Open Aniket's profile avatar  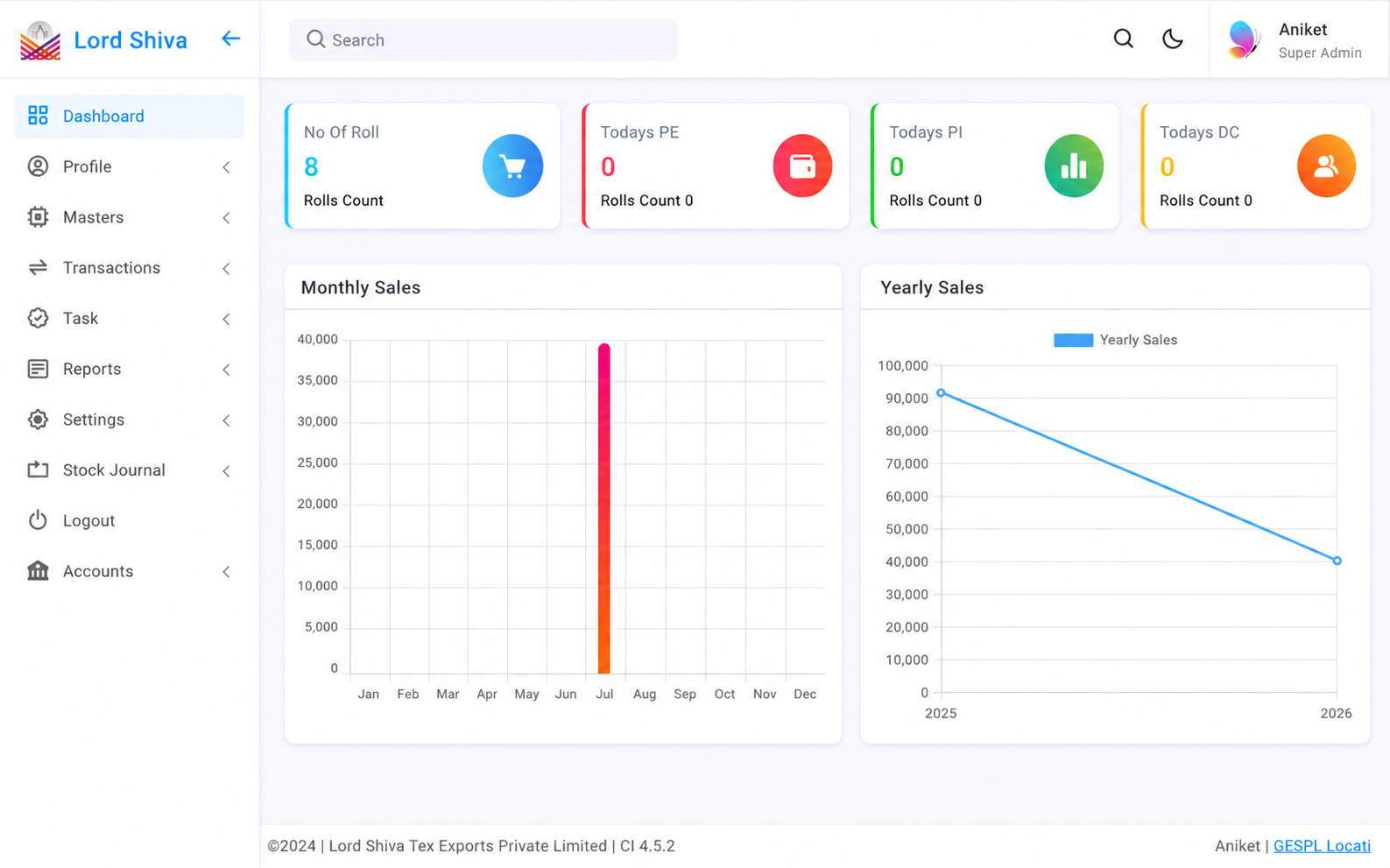point(1243,39)
